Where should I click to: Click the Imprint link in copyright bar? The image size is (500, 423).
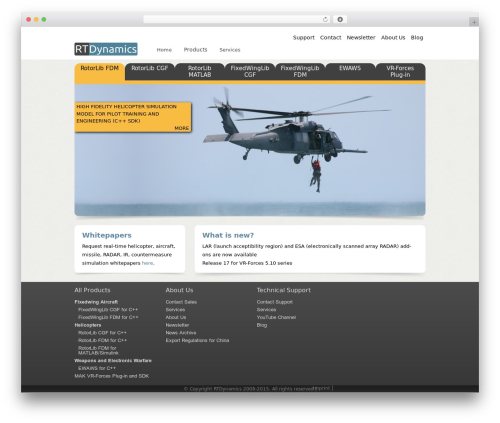[322, 388]
